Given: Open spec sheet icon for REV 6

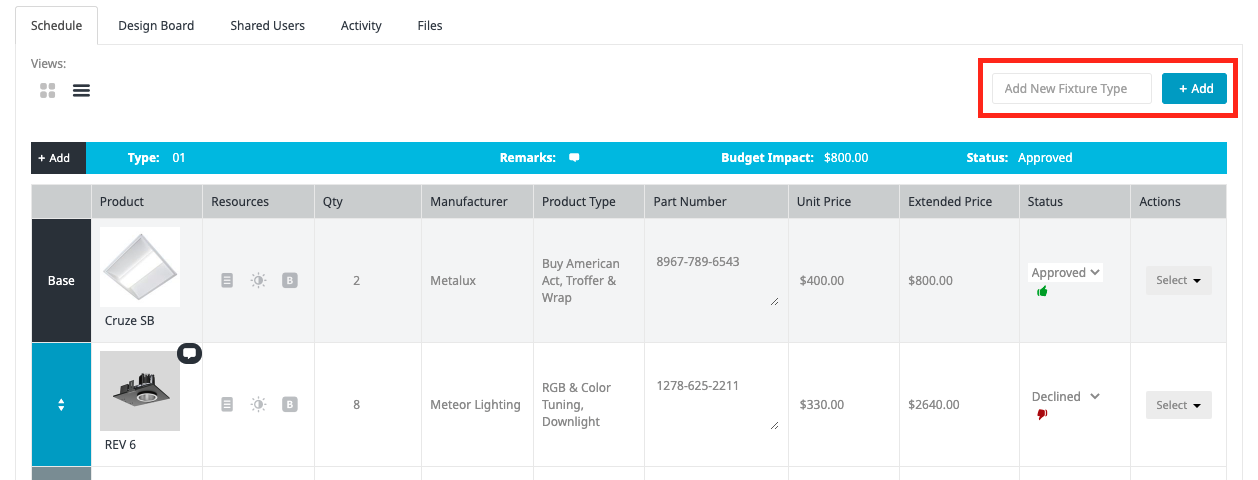Looking at the screenshot, I should [x=227, y=405].
